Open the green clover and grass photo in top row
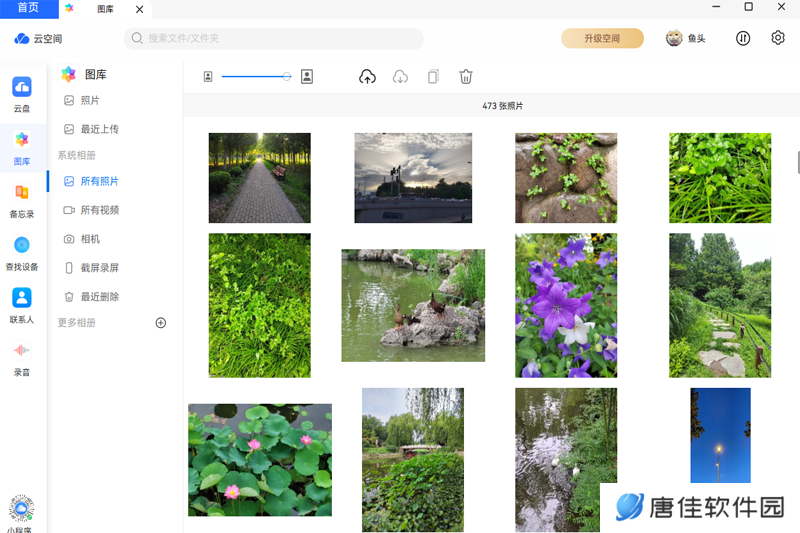 coord(720,178)
